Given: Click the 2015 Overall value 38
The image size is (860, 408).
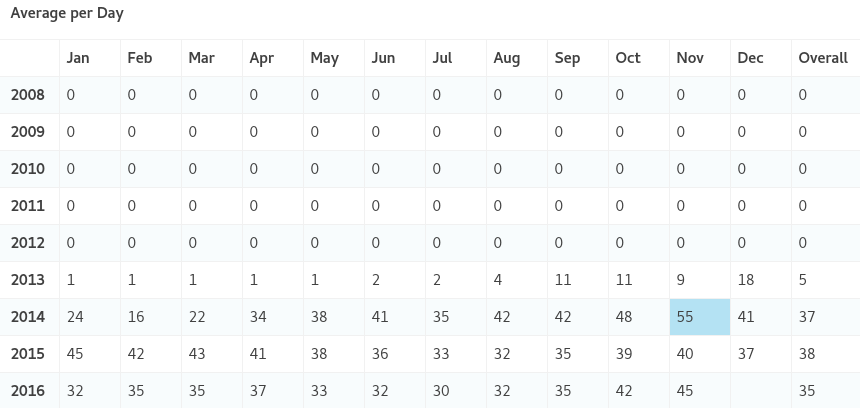Looking at the screenshot, I should click(807, 354).
